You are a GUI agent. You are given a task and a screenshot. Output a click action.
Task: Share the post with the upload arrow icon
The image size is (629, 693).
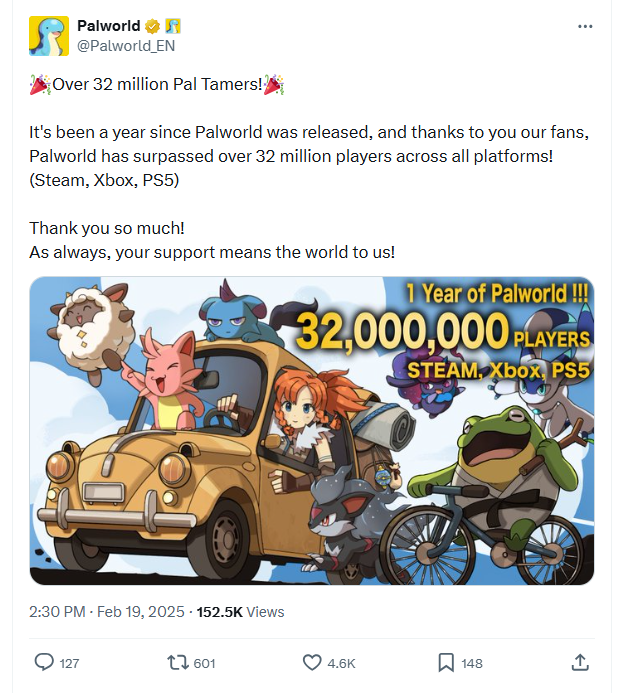[579, 662]
